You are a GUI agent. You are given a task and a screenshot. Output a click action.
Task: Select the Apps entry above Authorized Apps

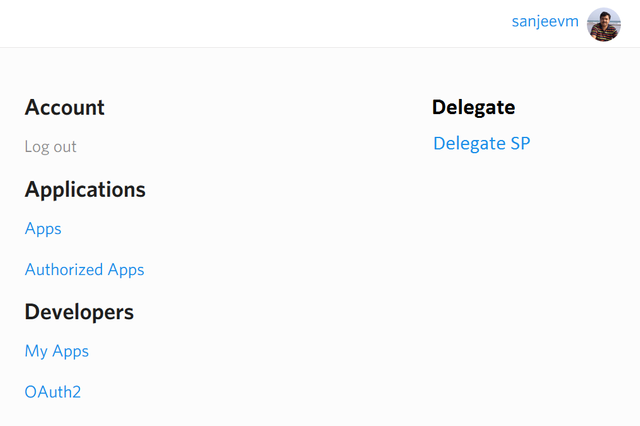[x=43, y=229]
